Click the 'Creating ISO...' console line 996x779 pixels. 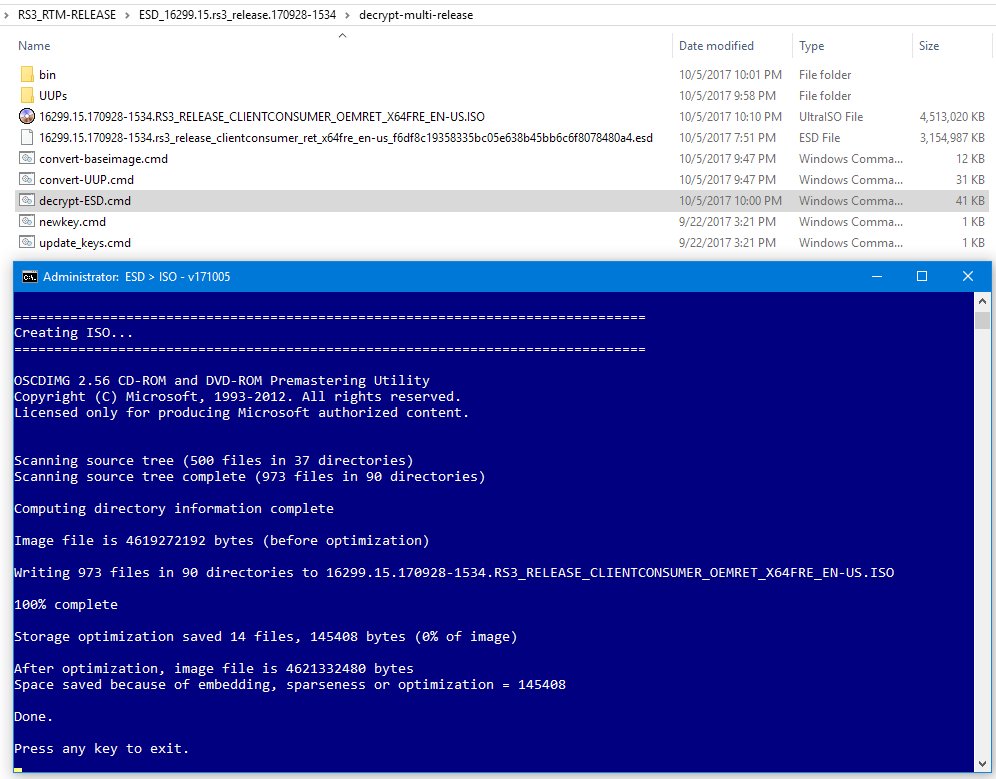pos(74,332)
